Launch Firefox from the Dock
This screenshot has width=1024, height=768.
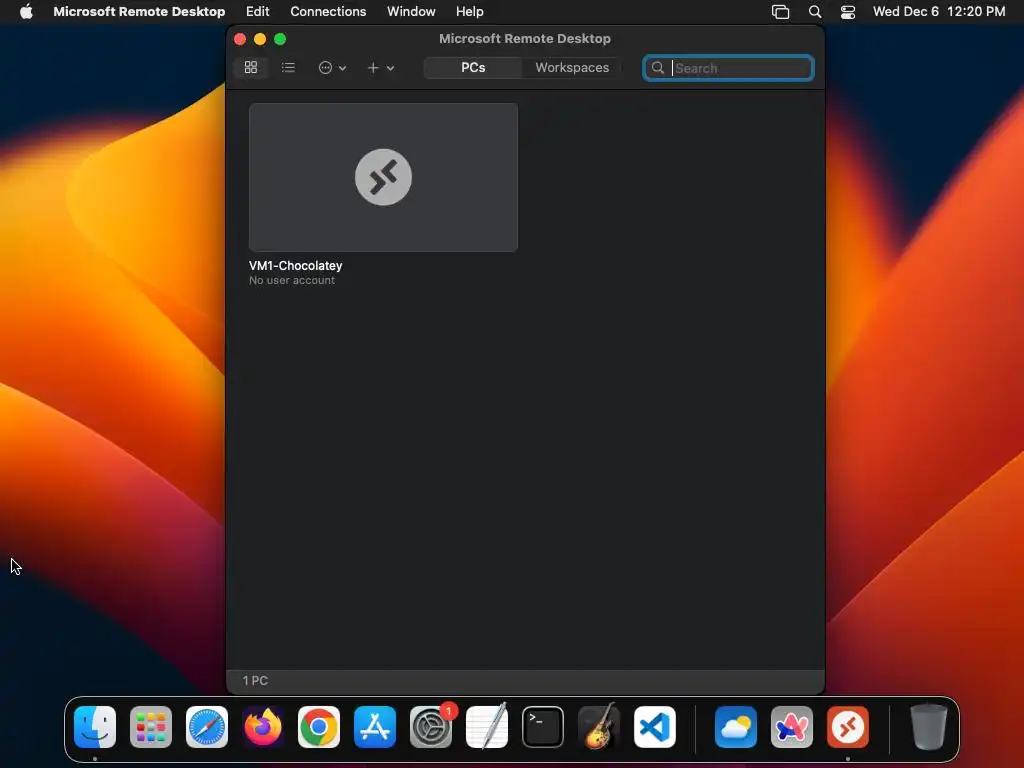click(x=263, y=727)
